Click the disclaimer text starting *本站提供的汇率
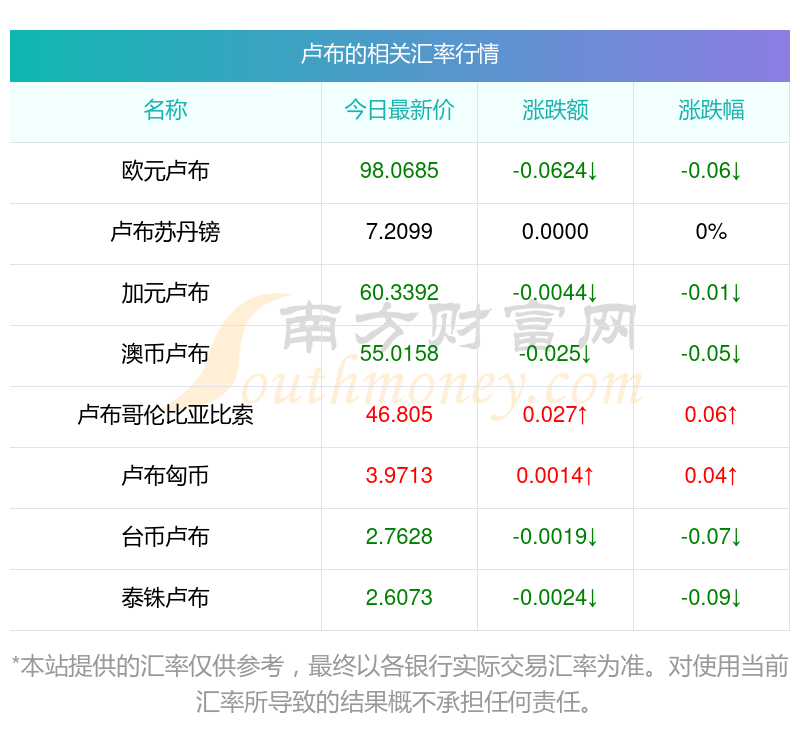800x733 pixels. (400, 685)
